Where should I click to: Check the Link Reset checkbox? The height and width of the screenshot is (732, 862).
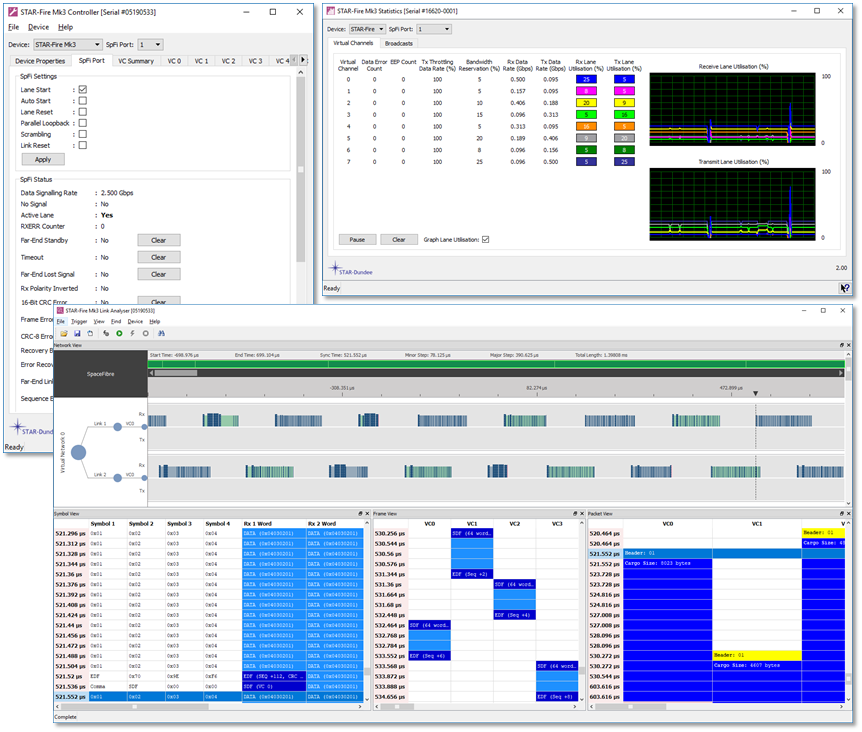coord(82,146)
